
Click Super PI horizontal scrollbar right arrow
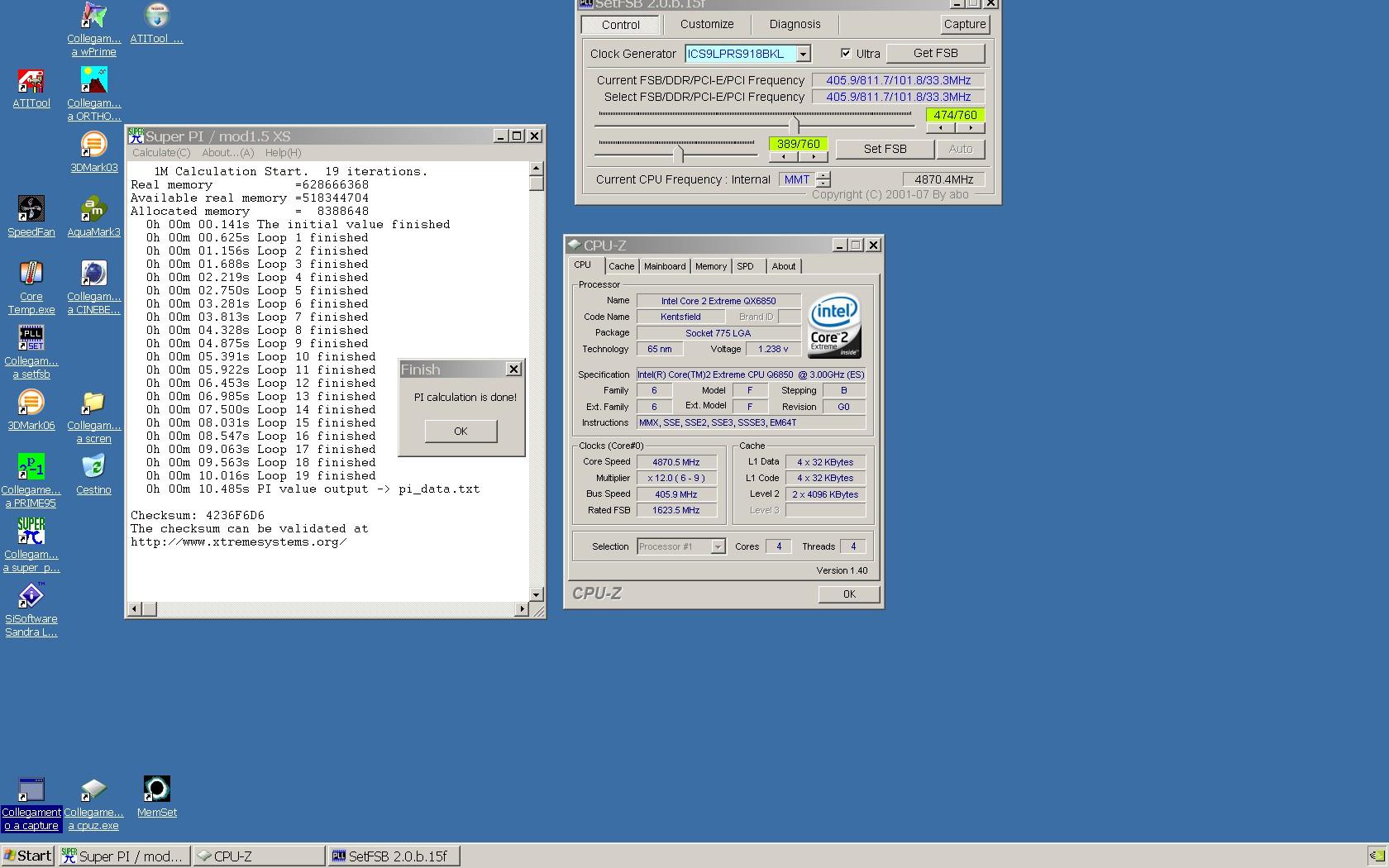[522, 609]
